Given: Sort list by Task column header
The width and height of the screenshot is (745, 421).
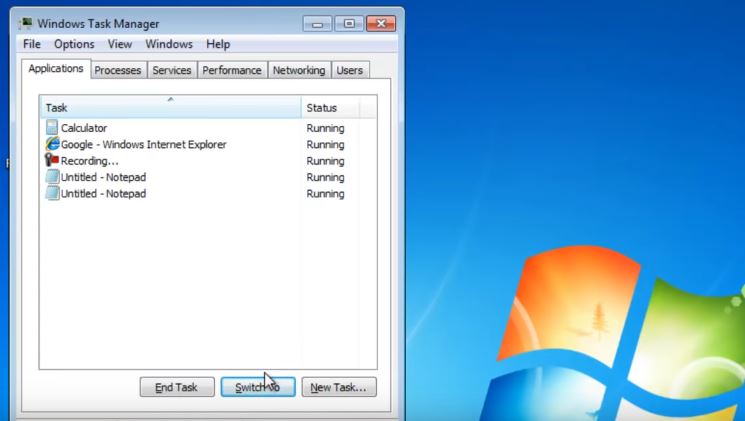Looking at the screenshot, I should tap(171, 107).
